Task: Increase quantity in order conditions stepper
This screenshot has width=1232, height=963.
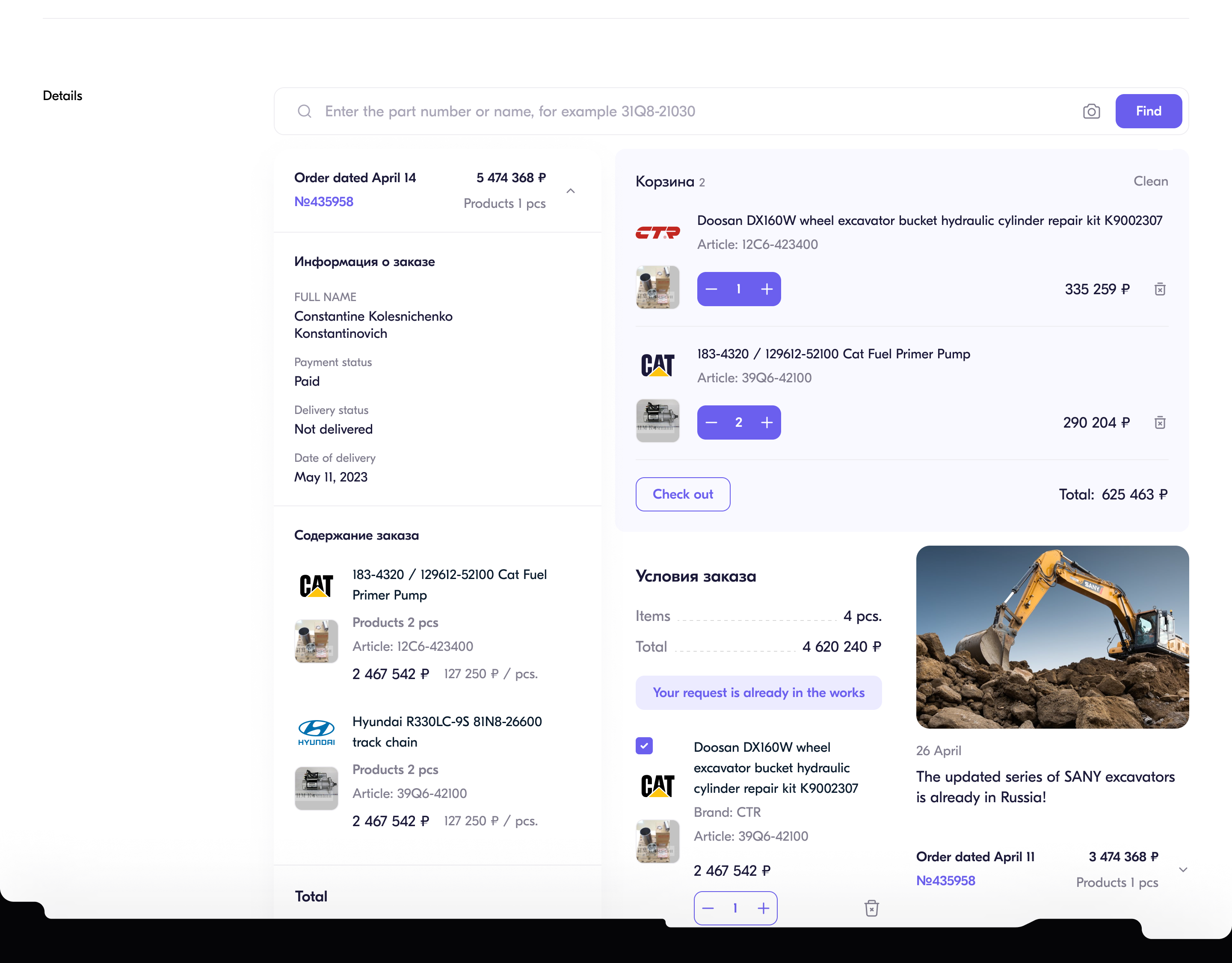Action: tap(763, 908)
